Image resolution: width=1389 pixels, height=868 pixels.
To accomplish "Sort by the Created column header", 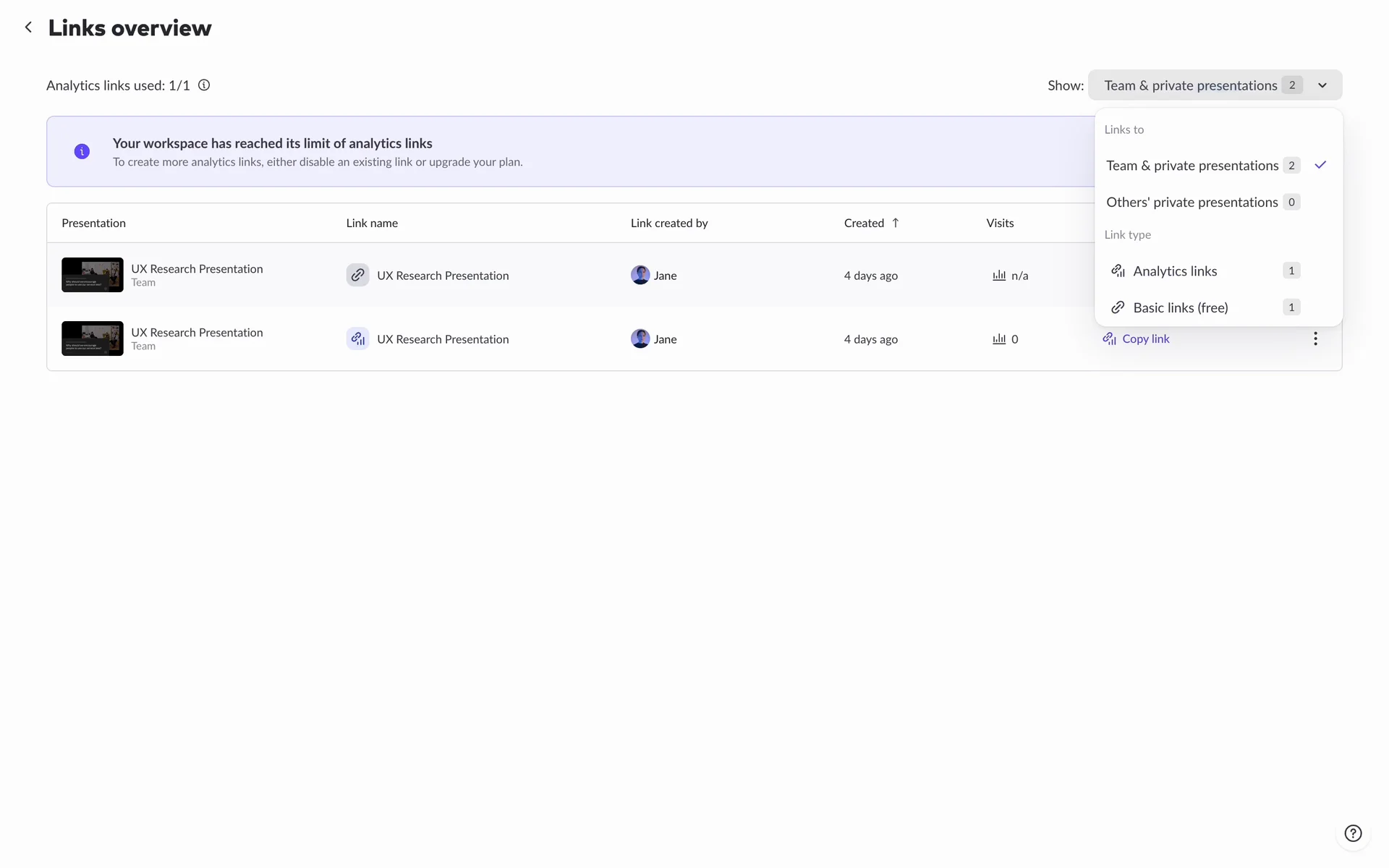I will coord(864,223).
